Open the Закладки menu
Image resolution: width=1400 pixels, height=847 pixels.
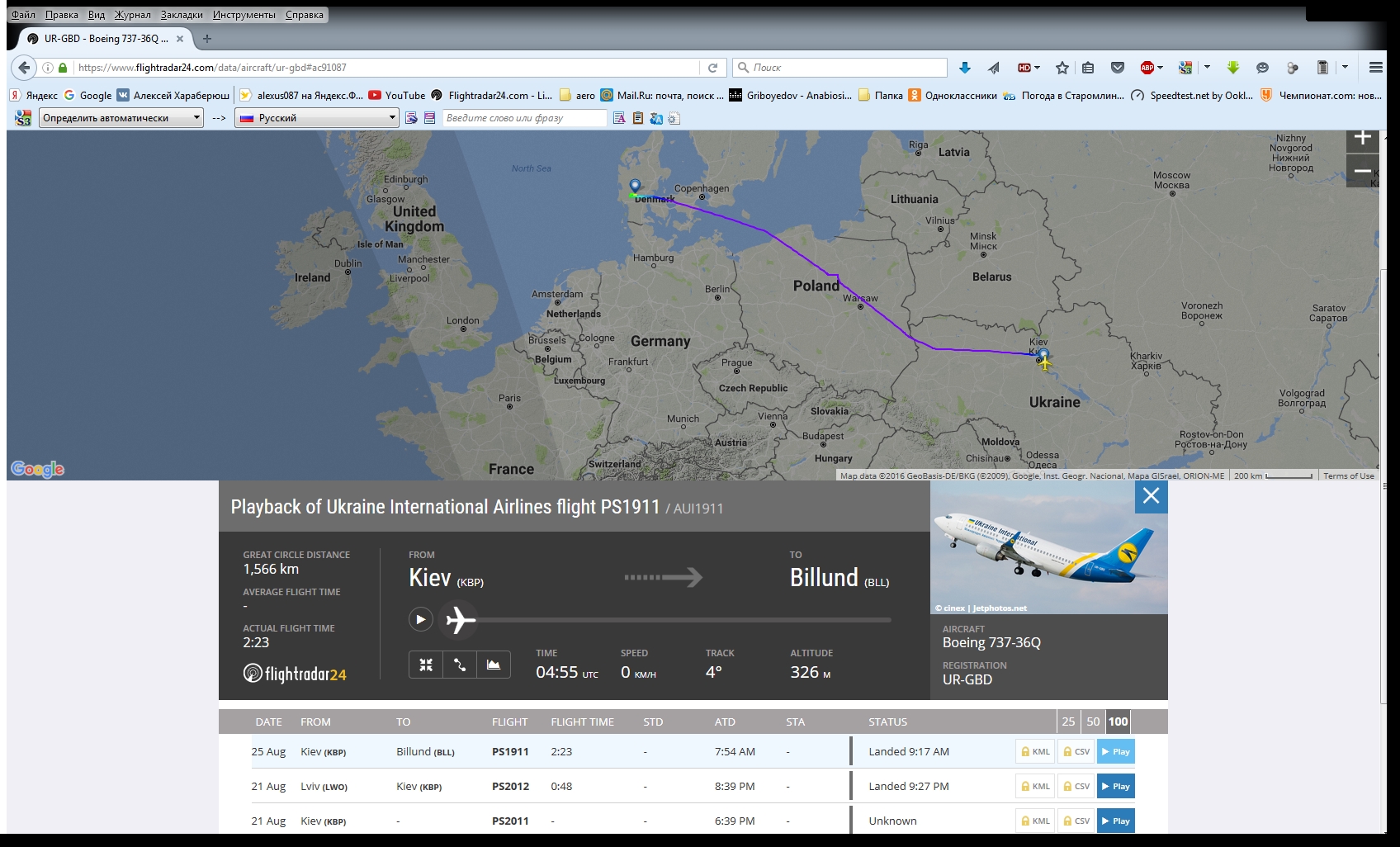tap(182, 15)
